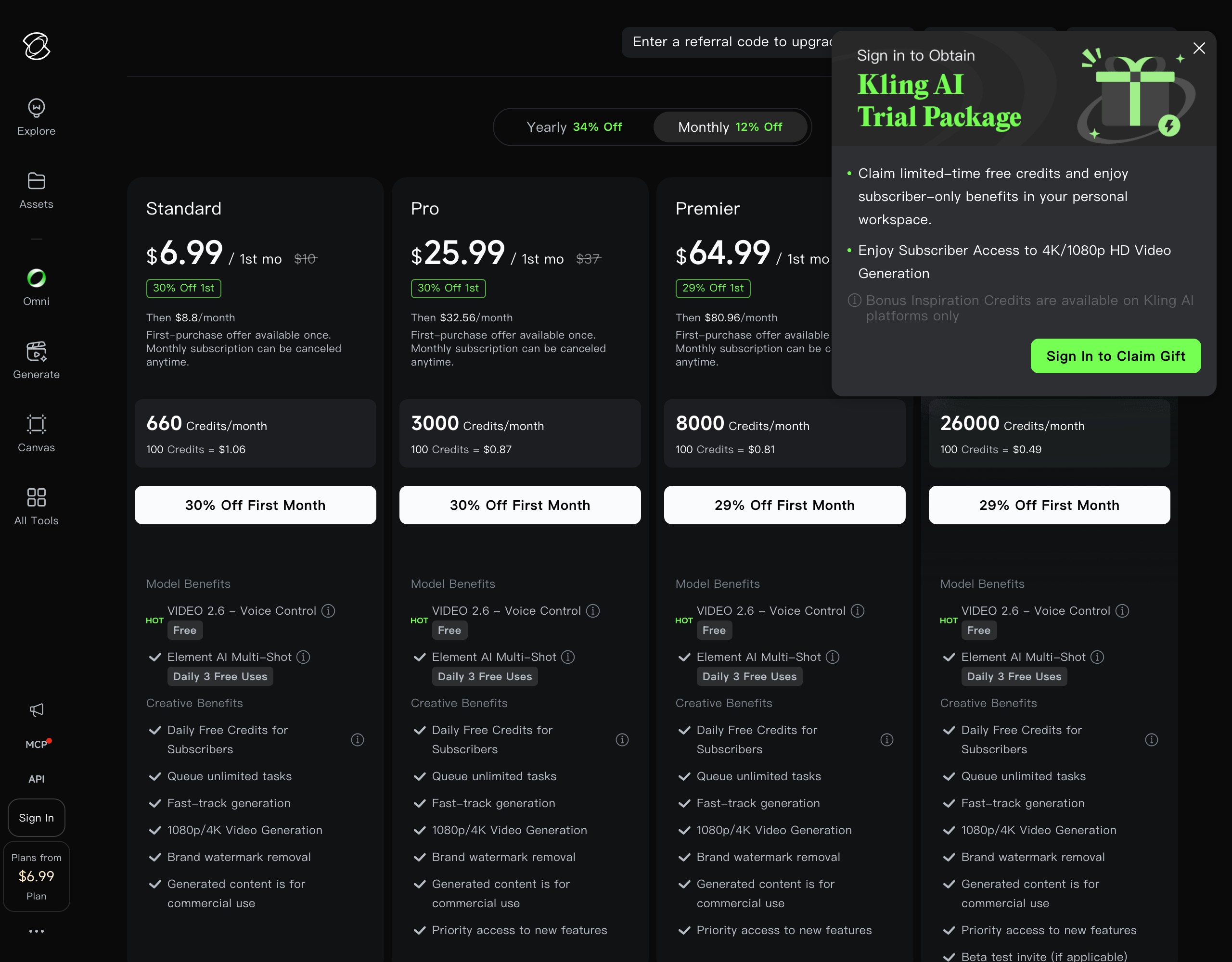Click Standard plan 30% Off 1st badge
1232x962 pixels.
[x=183, y=288]
